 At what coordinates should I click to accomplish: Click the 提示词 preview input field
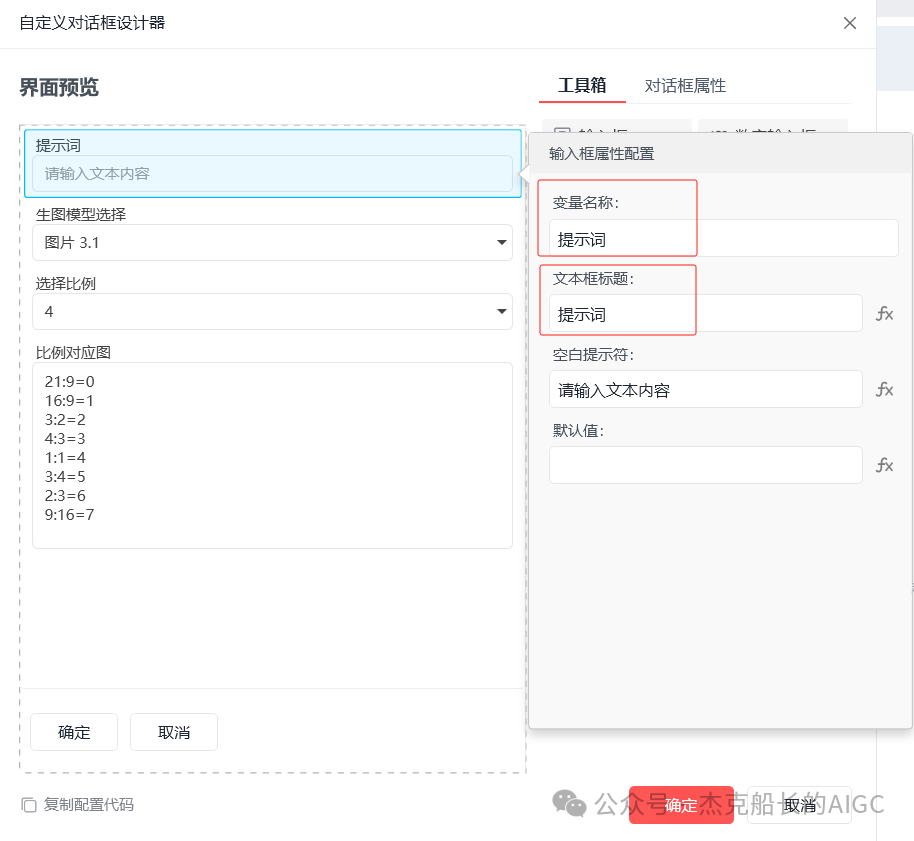(272, 174)
